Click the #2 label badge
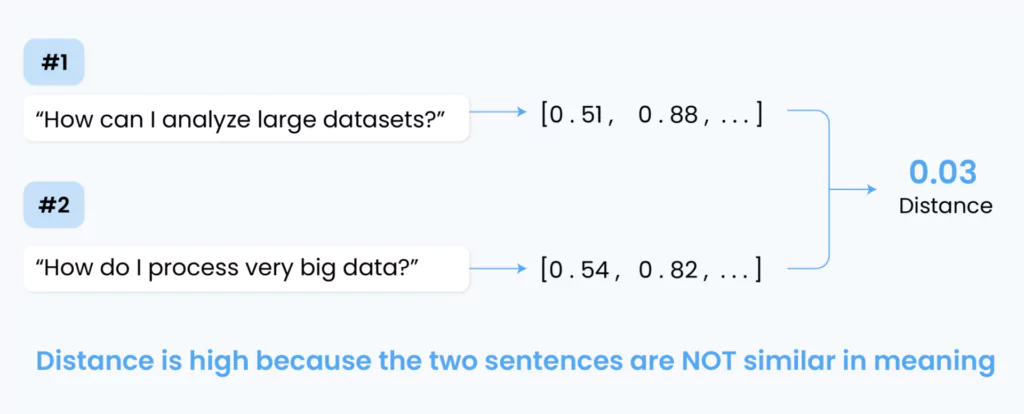The image size is (1024, 414). 54,205
